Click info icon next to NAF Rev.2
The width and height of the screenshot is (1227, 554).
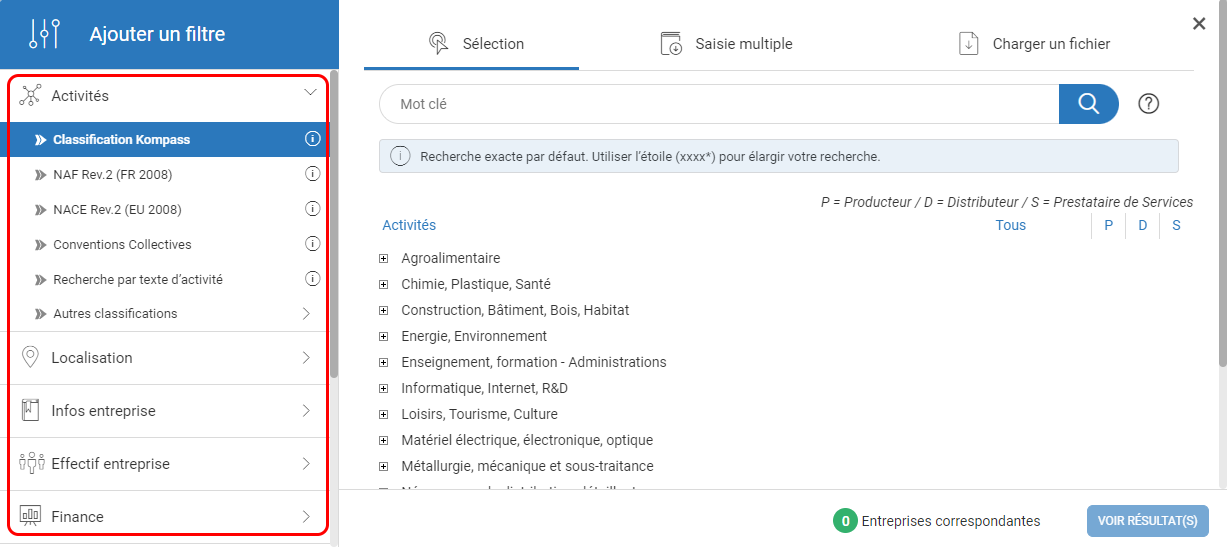click(312, 174)
